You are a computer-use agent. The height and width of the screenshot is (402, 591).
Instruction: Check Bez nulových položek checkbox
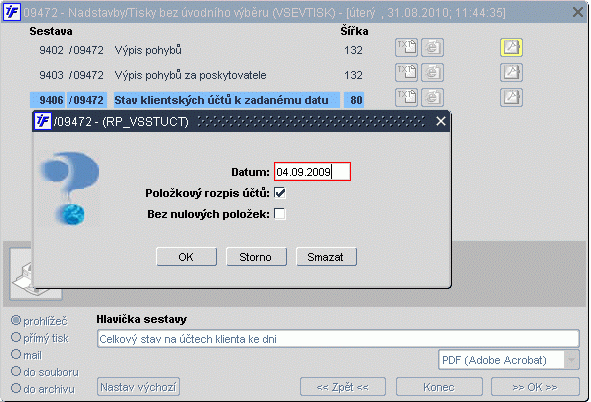tap(280, 214)
